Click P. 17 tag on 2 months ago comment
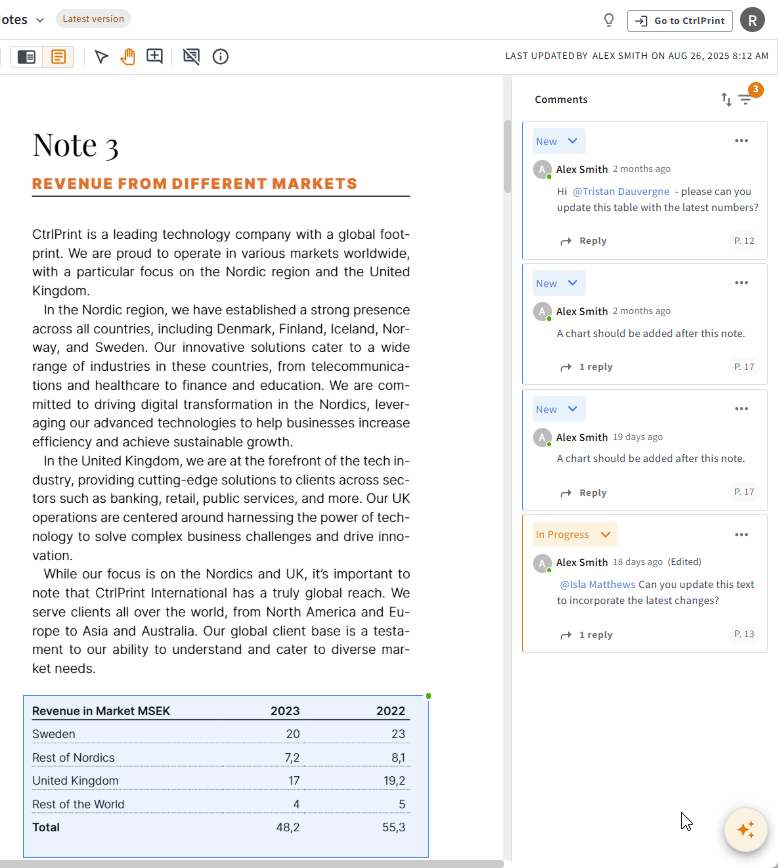 pos(744,366)
